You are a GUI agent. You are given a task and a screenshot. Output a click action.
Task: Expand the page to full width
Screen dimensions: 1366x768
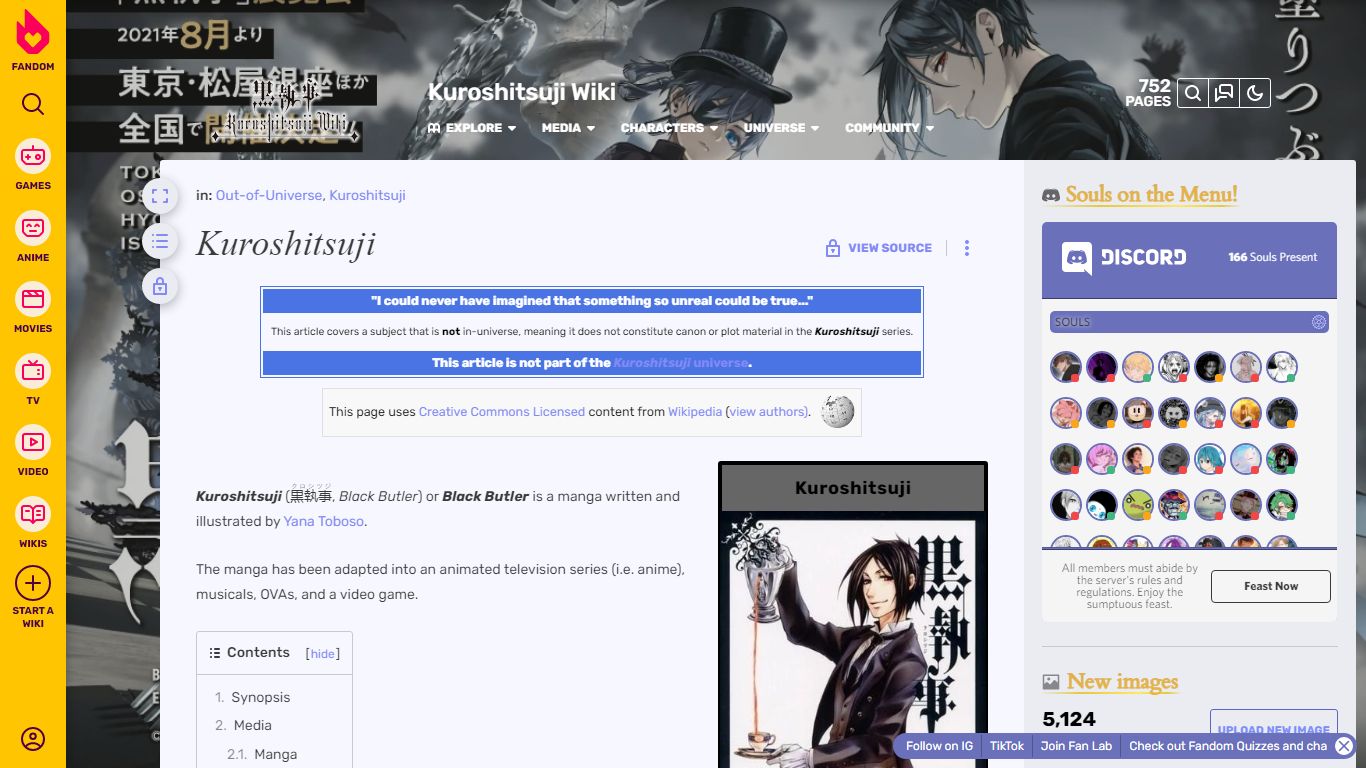click(160, 196)
